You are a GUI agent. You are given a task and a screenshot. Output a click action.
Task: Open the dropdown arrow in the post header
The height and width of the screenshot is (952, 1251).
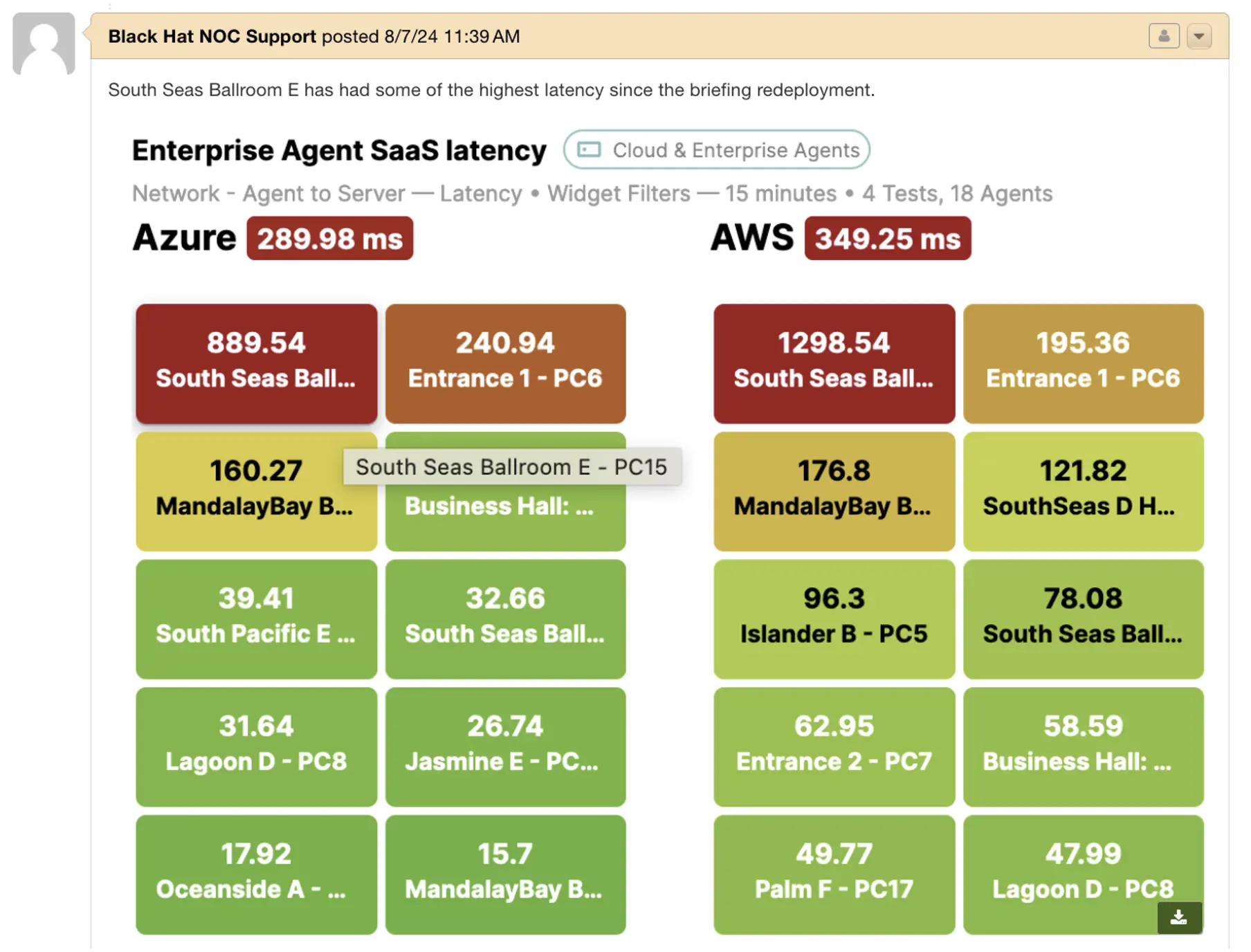click(1200, 36)
